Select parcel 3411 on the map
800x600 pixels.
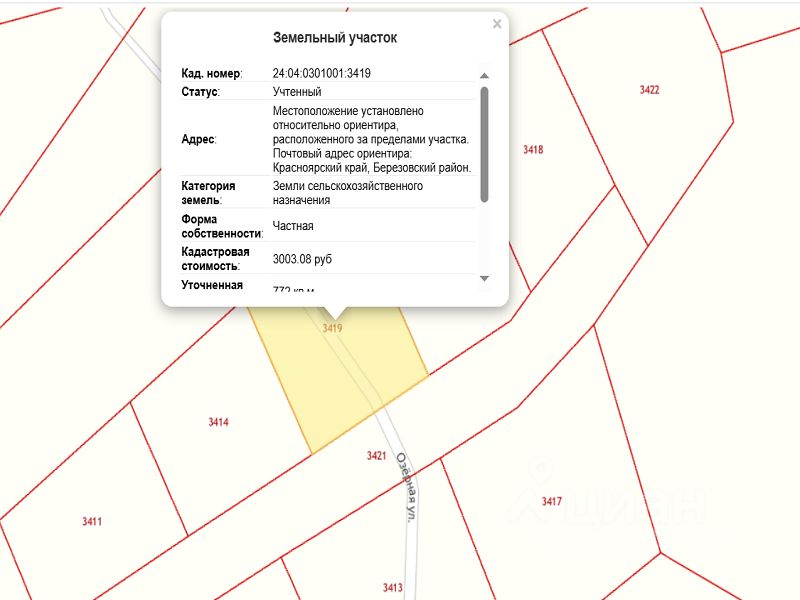[92, 521]
